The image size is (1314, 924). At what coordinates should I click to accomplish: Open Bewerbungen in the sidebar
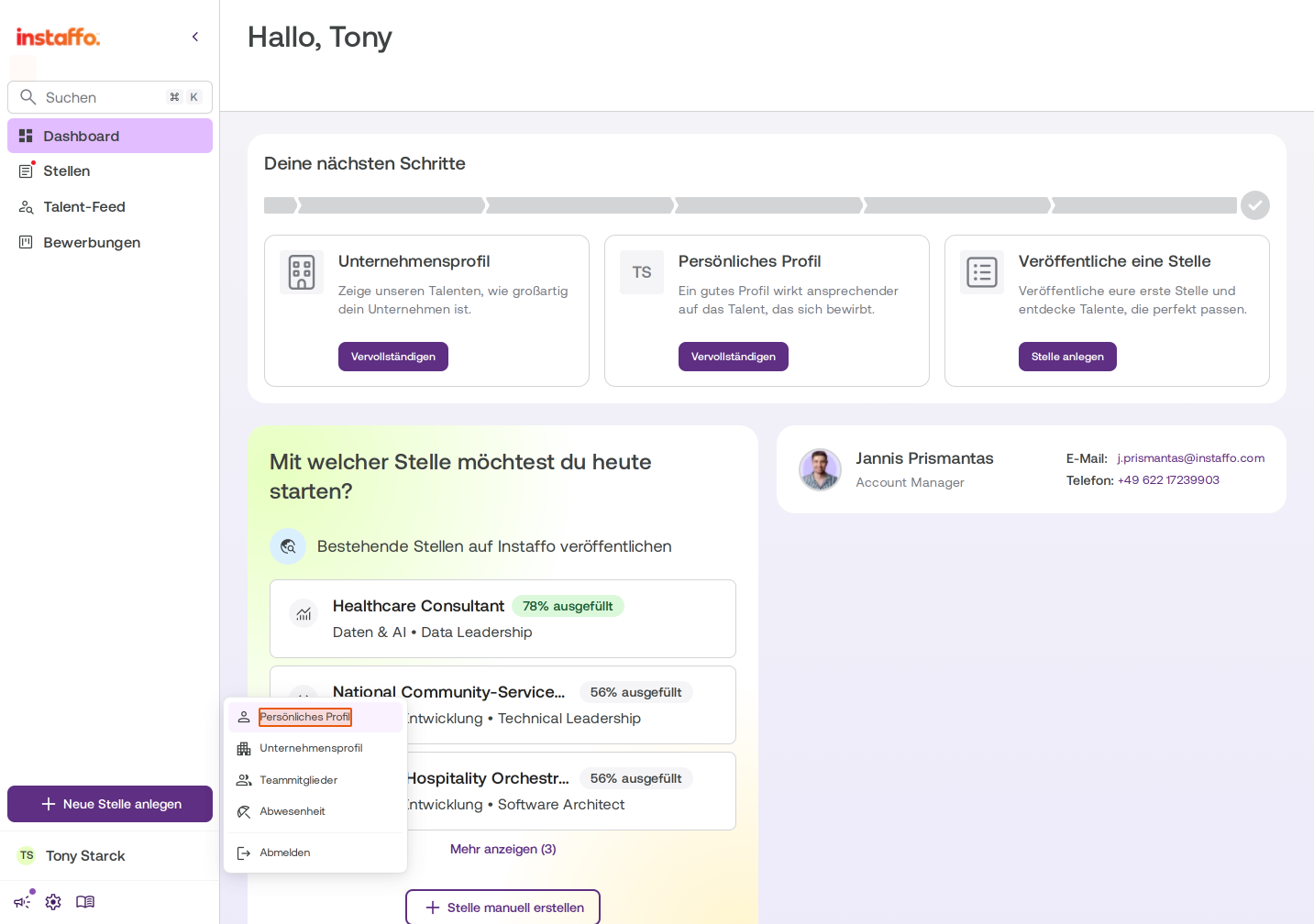tap(110, 243)
